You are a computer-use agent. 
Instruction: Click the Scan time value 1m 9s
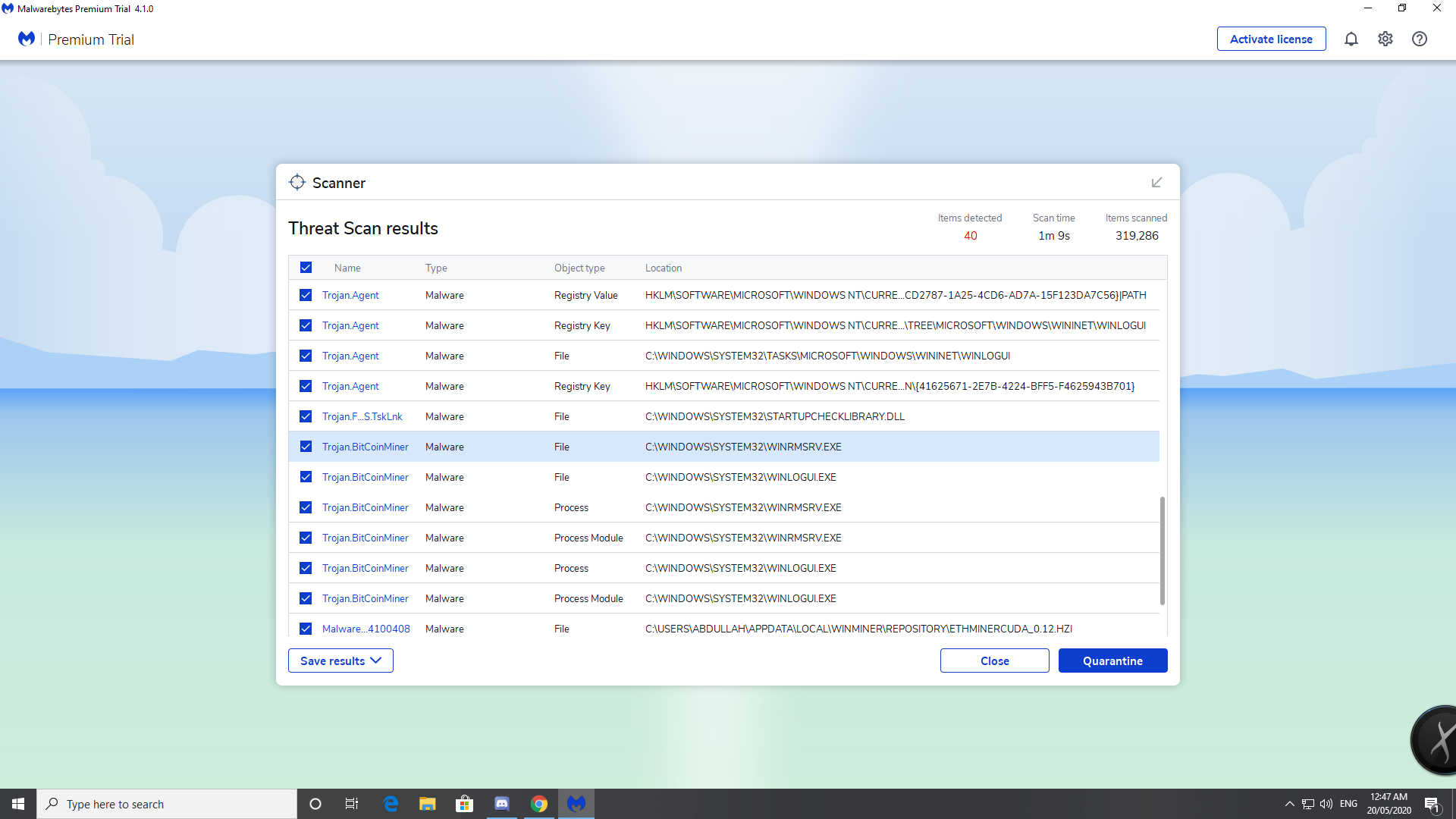(x=1053, y=236)
